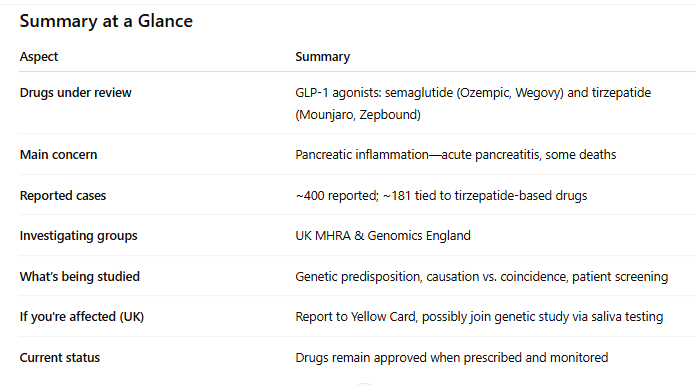
Task: Select the 'What's being studied' row label
Action: click(79, 276)
